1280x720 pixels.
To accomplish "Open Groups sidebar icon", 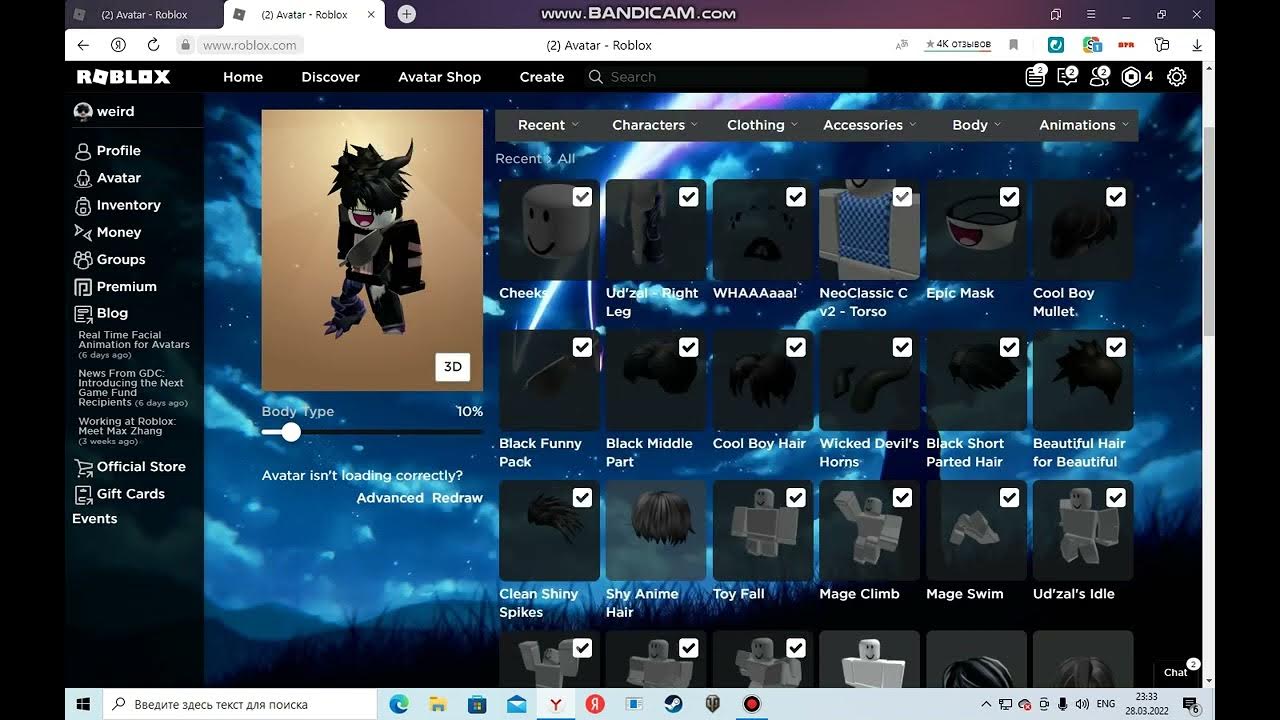I will pyautogui.click(x=83, y=259).
